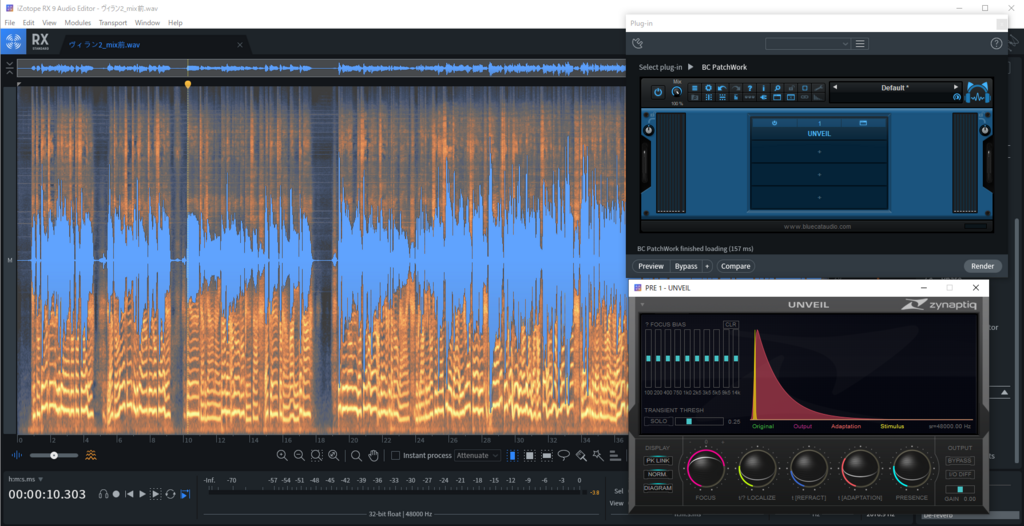Click the playhead marker above spectrogram
Image resolution: width=1024 pixels, height=526 pixels.
point(188,84)
